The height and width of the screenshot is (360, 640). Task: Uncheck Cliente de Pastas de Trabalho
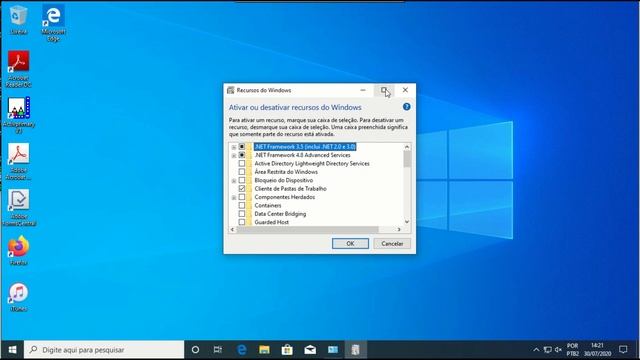click(x=242, y=189)
